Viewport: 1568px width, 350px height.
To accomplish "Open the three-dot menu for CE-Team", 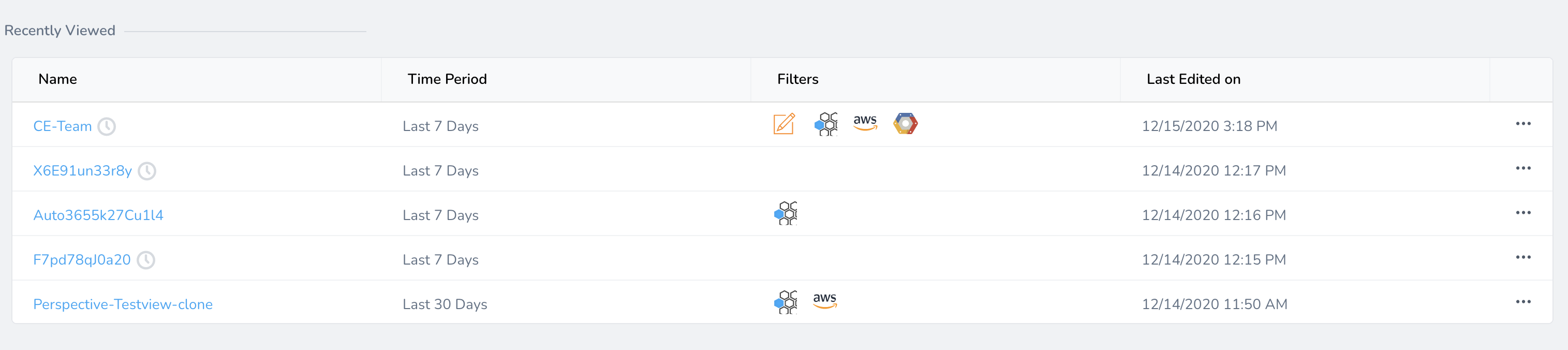I will tap(1523, 124).
